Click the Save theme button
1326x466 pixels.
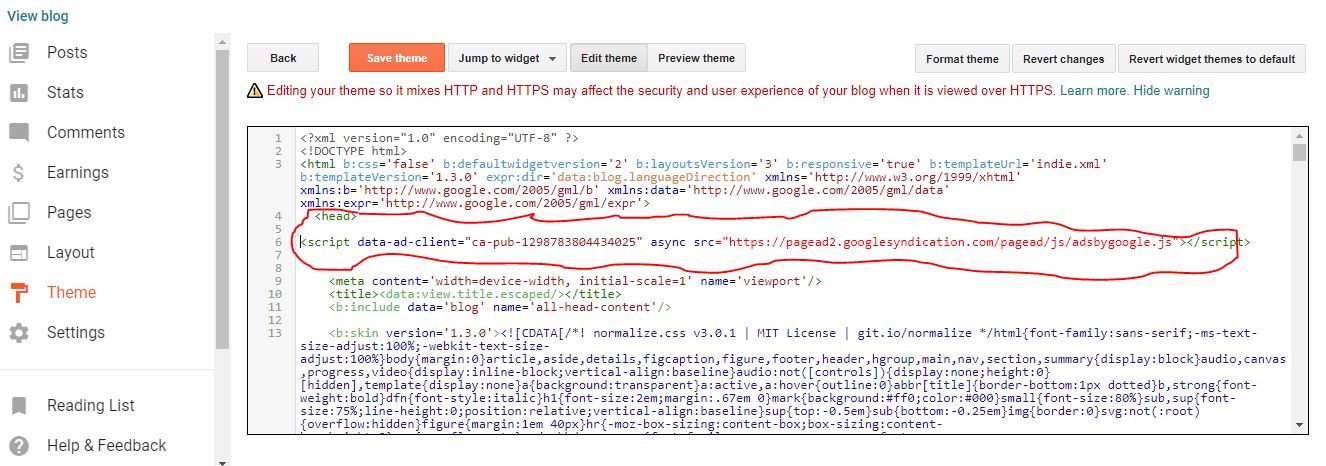point(397,58)
